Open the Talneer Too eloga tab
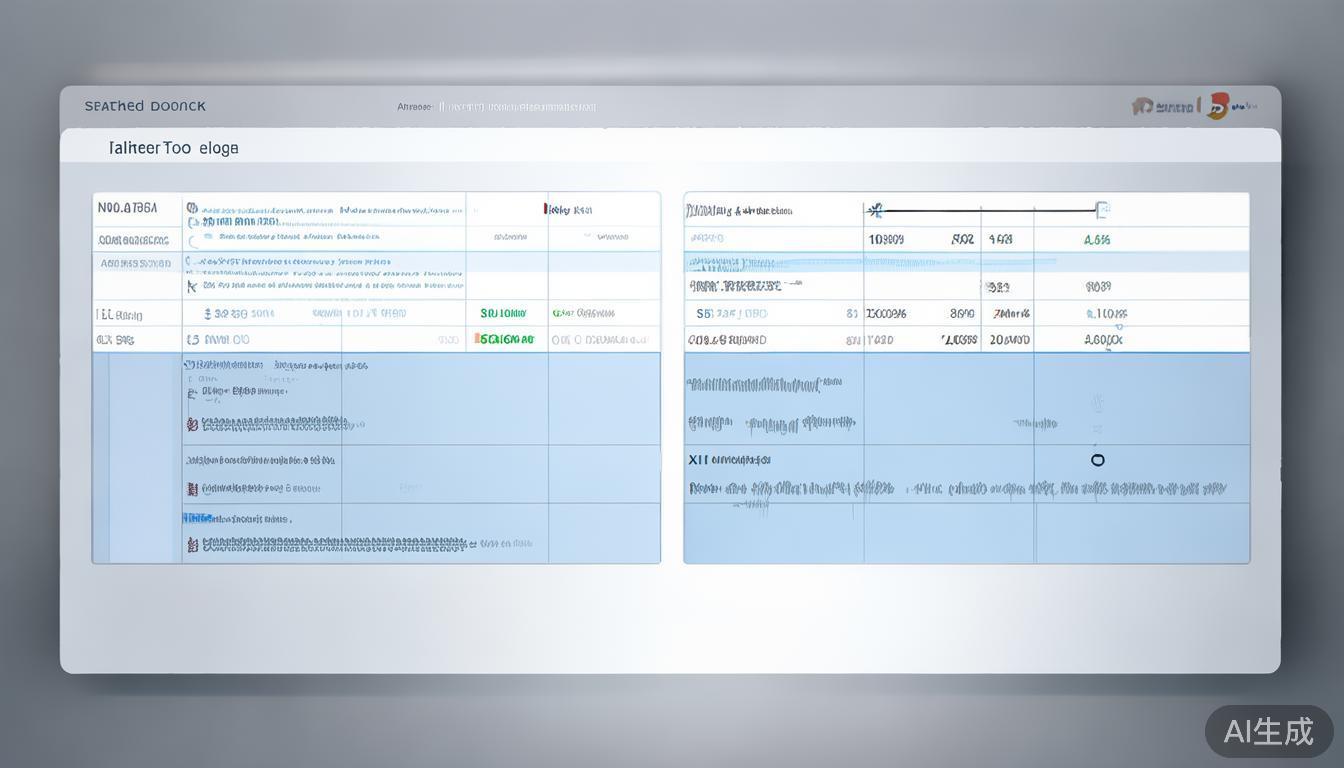The height and width of the screenshot is (768, 1344). coord(173,148)
